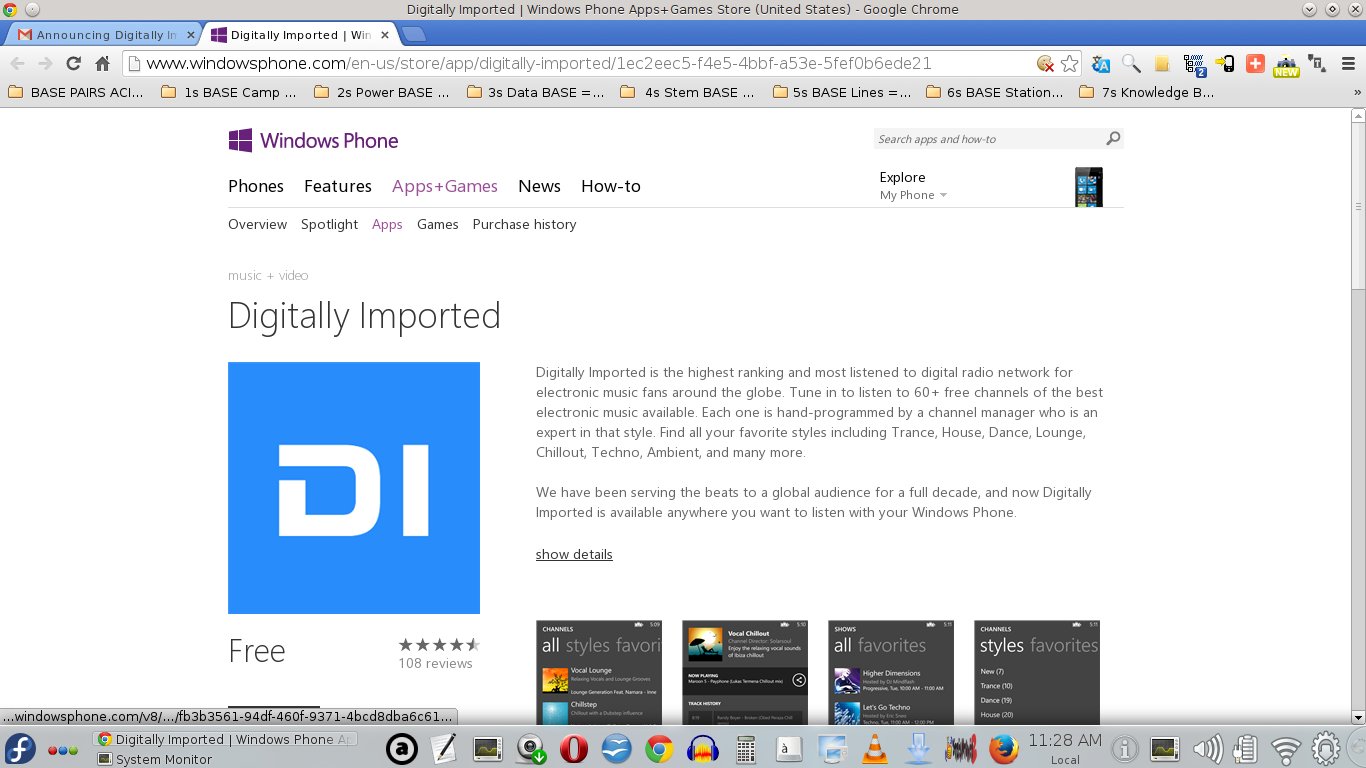
Task: Reload the page in Chrome
Action: 73,63
